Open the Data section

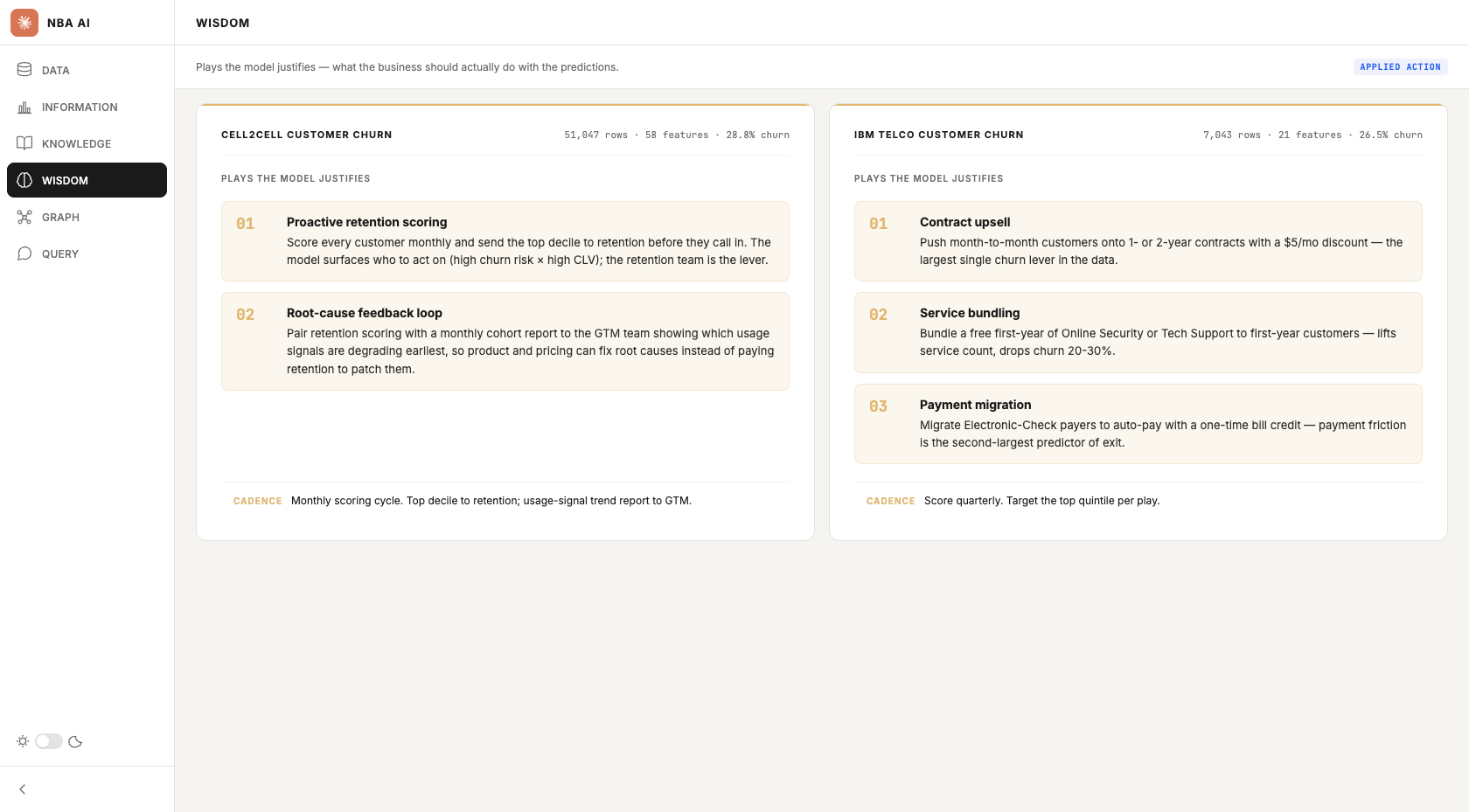[87, 70]
